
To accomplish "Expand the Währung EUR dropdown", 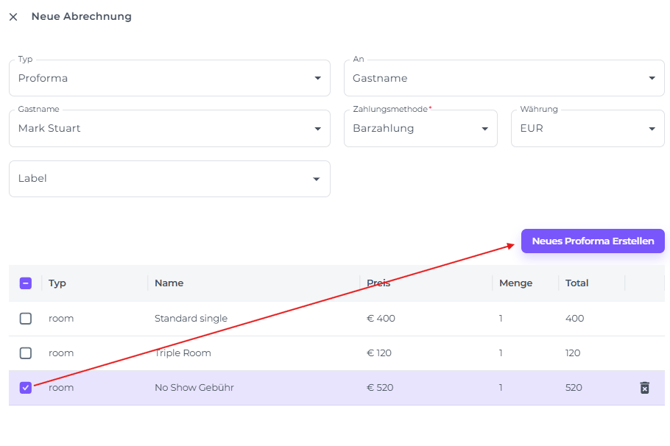I will pyautogui.click(x=587, y=128).
